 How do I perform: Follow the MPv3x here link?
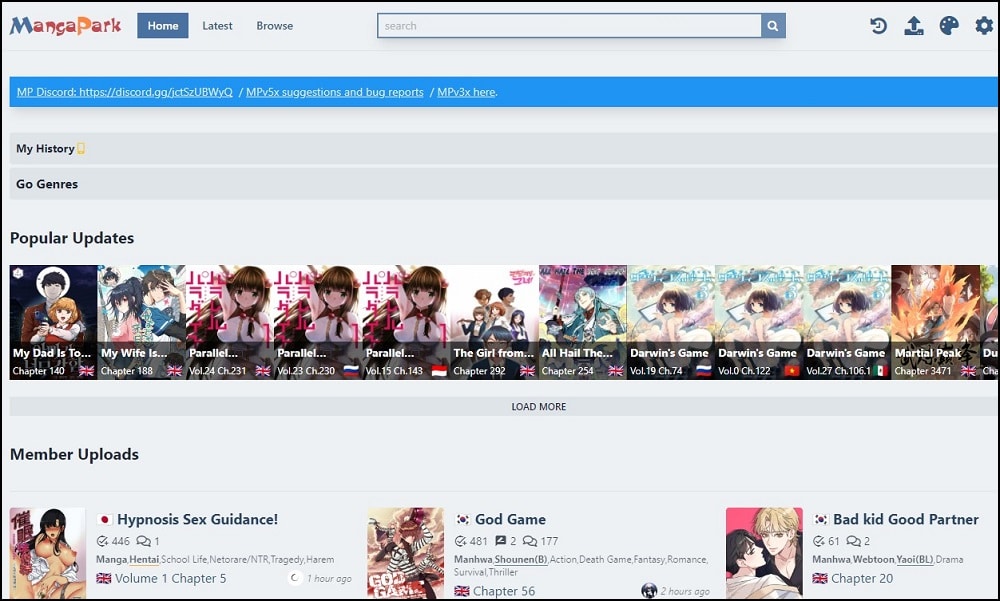[x=466, y=92]
